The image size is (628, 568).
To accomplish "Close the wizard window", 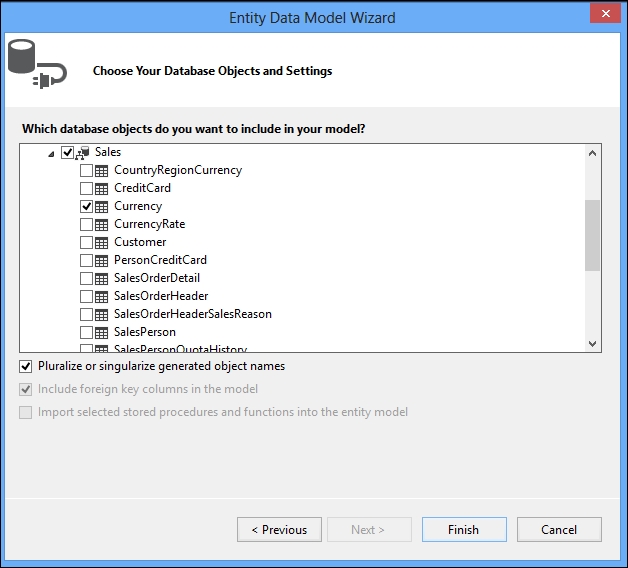I will pos(606,14).
